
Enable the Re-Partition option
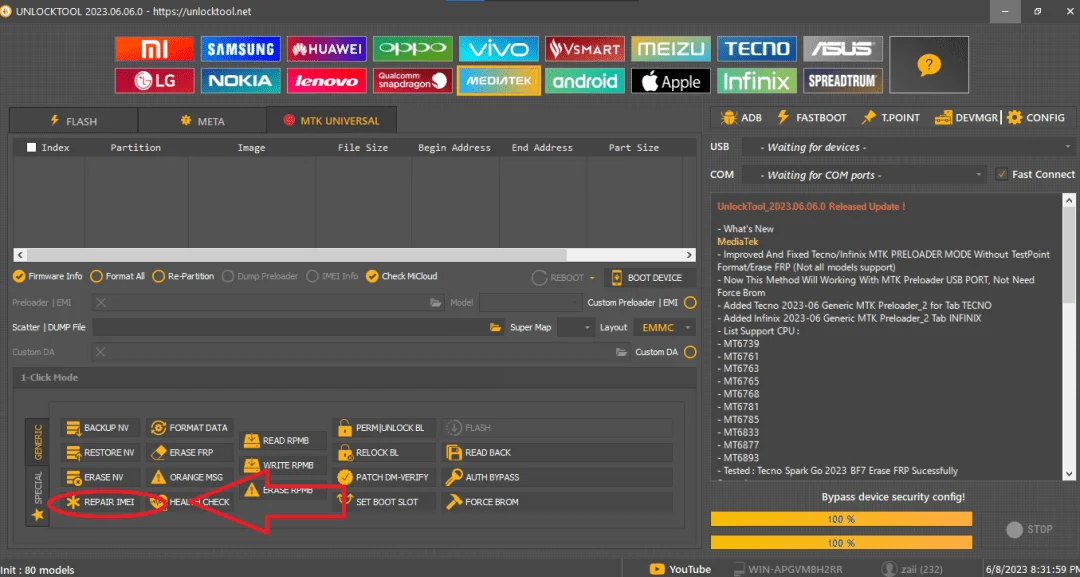tap(183, 276)
